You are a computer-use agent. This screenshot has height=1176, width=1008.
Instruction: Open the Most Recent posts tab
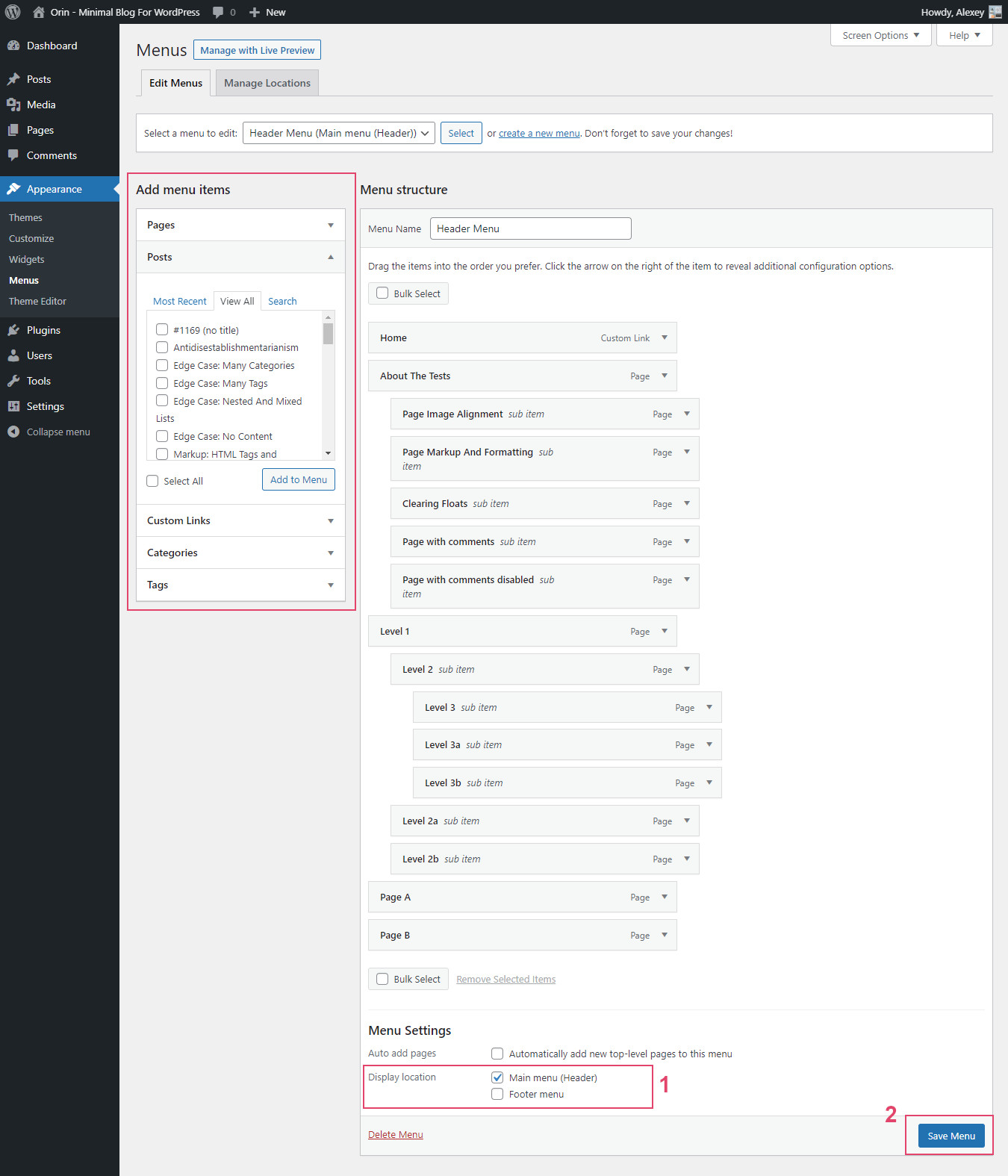click(x=179, y=301)
